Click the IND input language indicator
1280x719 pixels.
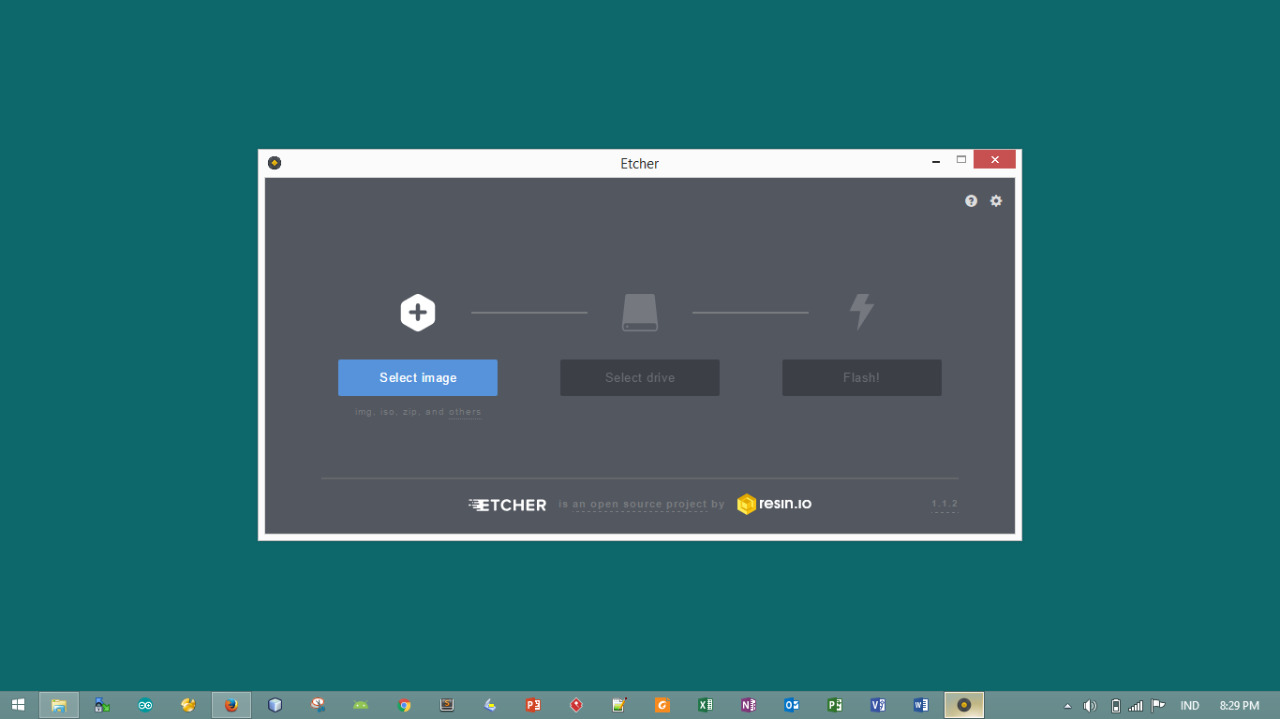[x=1189, y=706]
